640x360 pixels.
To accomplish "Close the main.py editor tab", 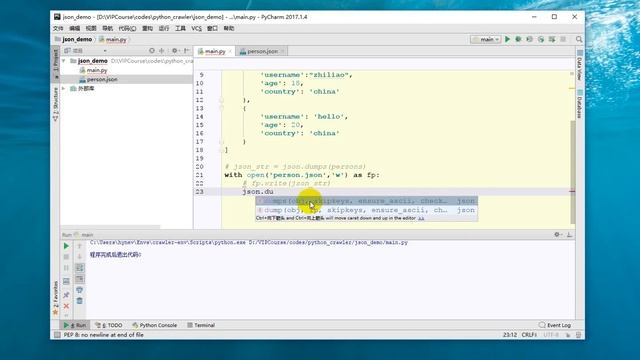I will 230,51.
